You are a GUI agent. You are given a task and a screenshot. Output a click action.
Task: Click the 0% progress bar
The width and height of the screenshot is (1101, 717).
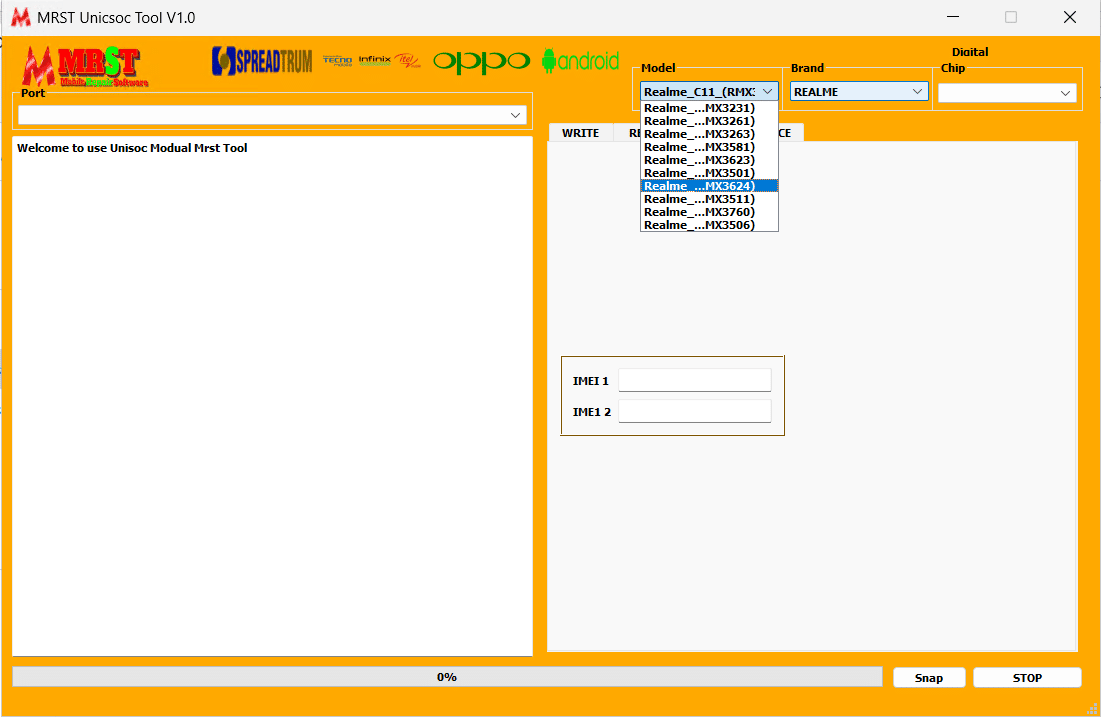pyautogui.click(x=446, y=677)
